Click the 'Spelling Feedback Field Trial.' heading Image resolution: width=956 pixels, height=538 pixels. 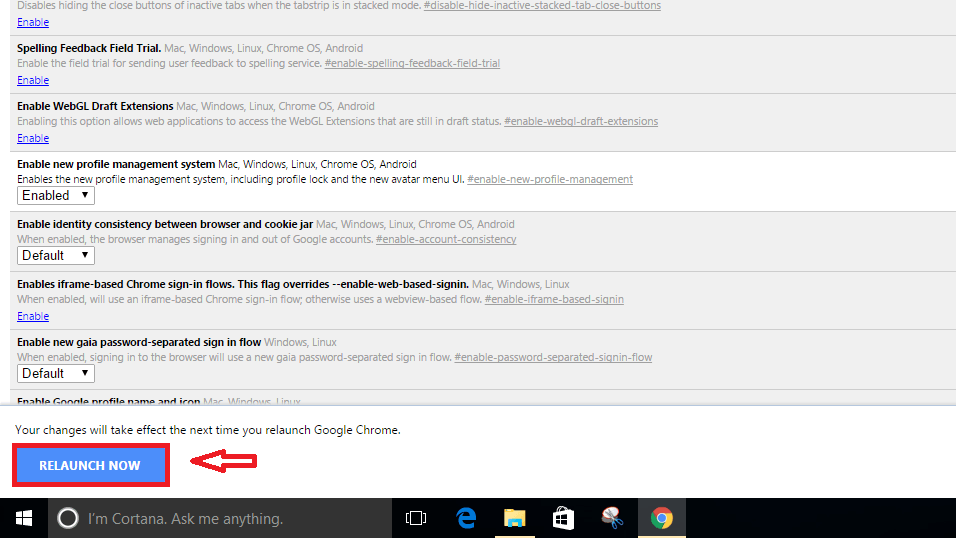[x=89, y=48]
